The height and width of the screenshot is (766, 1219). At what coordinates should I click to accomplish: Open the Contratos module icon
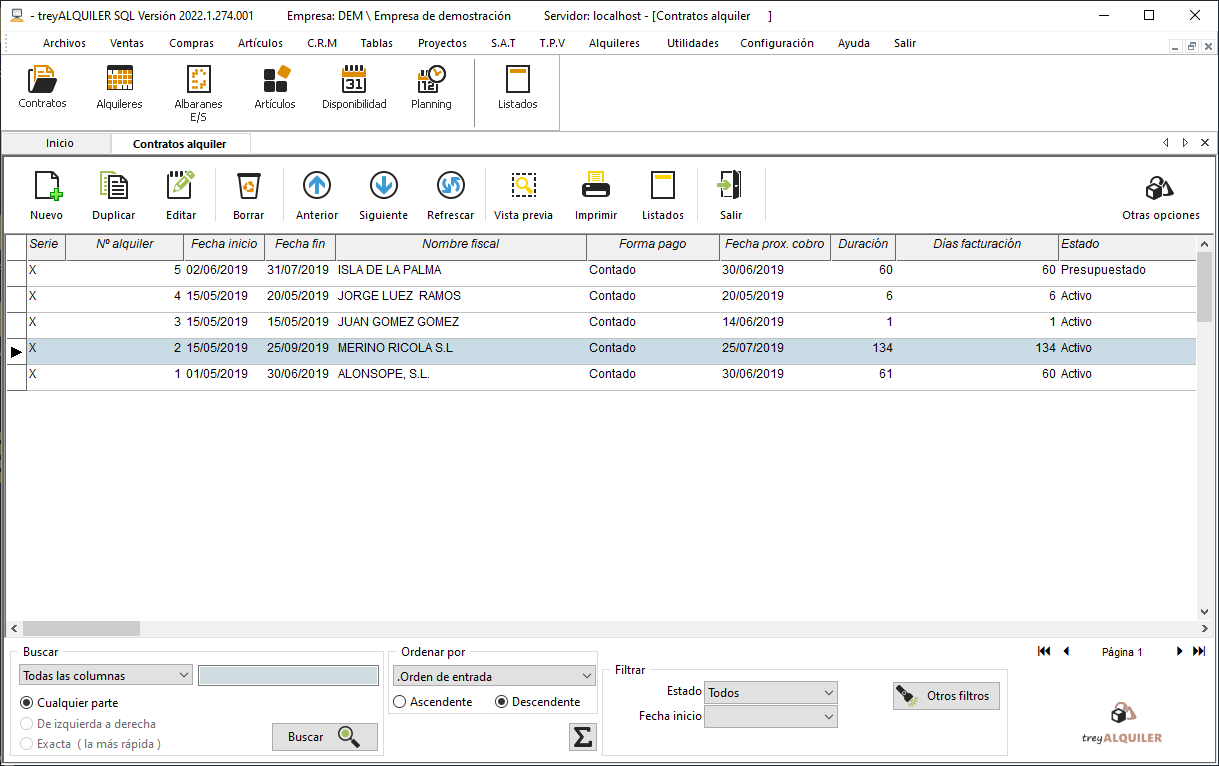42,88
